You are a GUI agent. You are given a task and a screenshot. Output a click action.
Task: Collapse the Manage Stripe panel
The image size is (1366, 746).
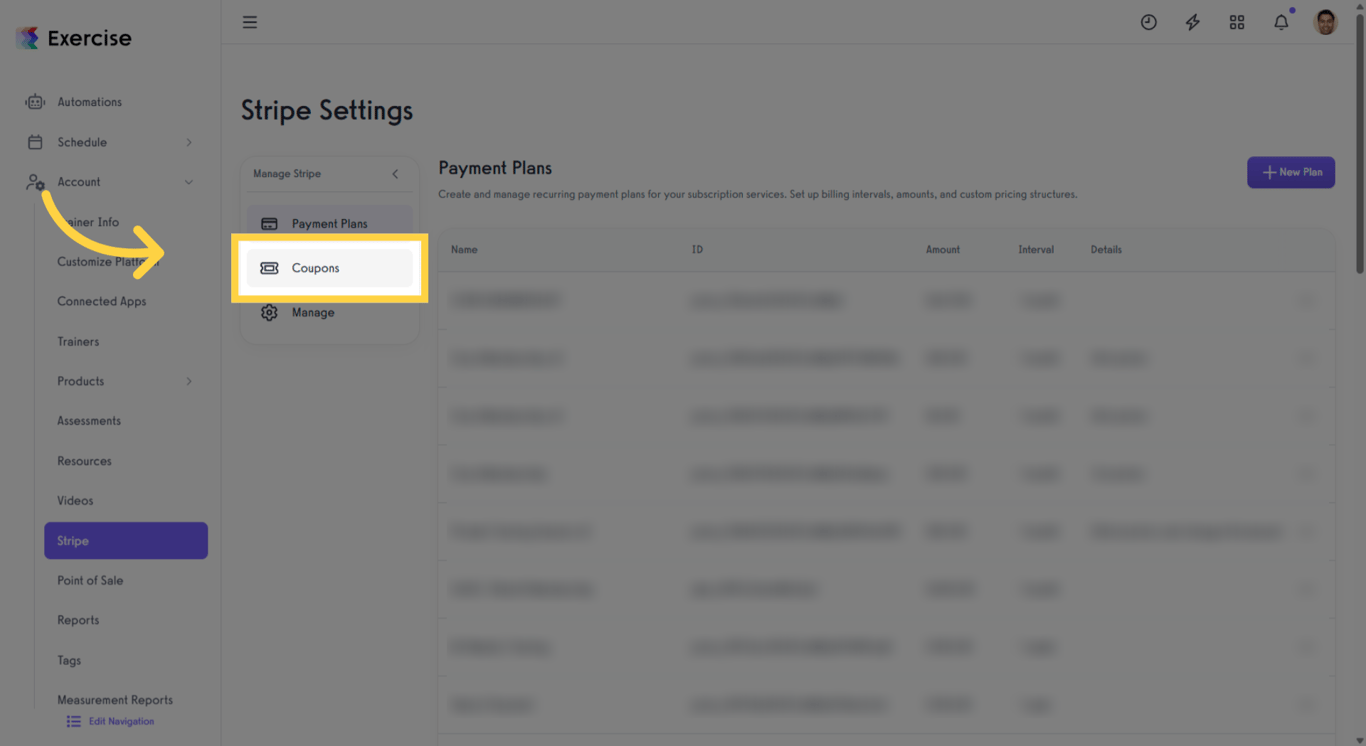(395, 174)
